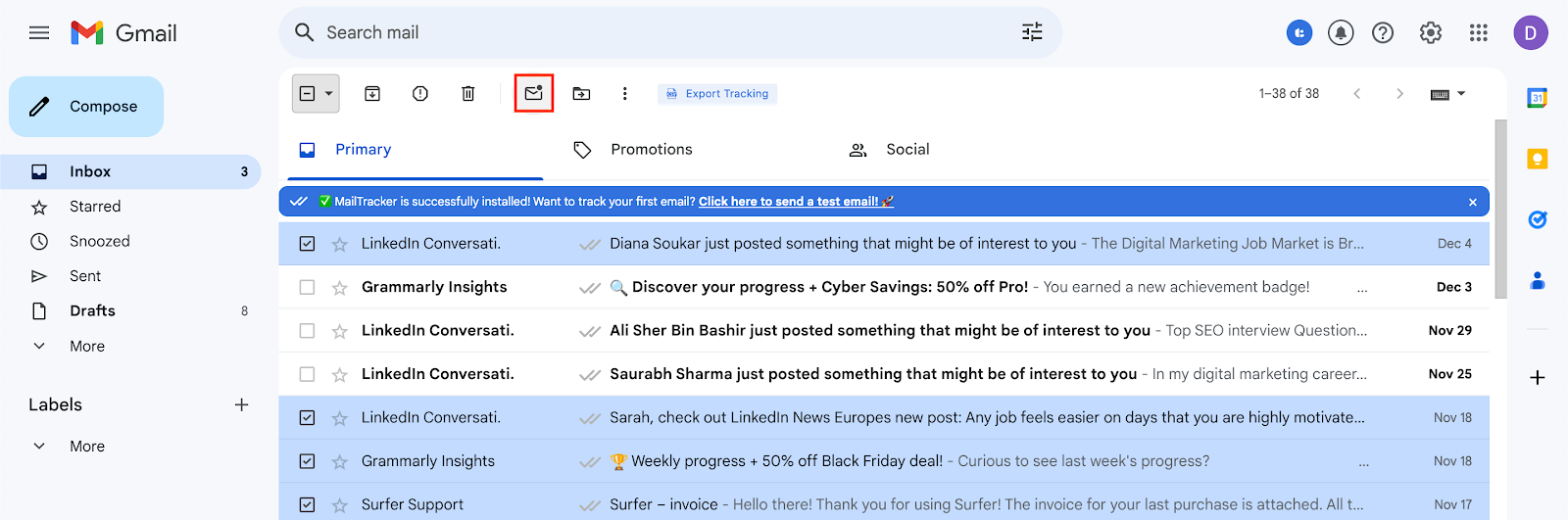Open Contacts side panel icon
Viewport: 1568px width, 520px height.
(1538, 281)
